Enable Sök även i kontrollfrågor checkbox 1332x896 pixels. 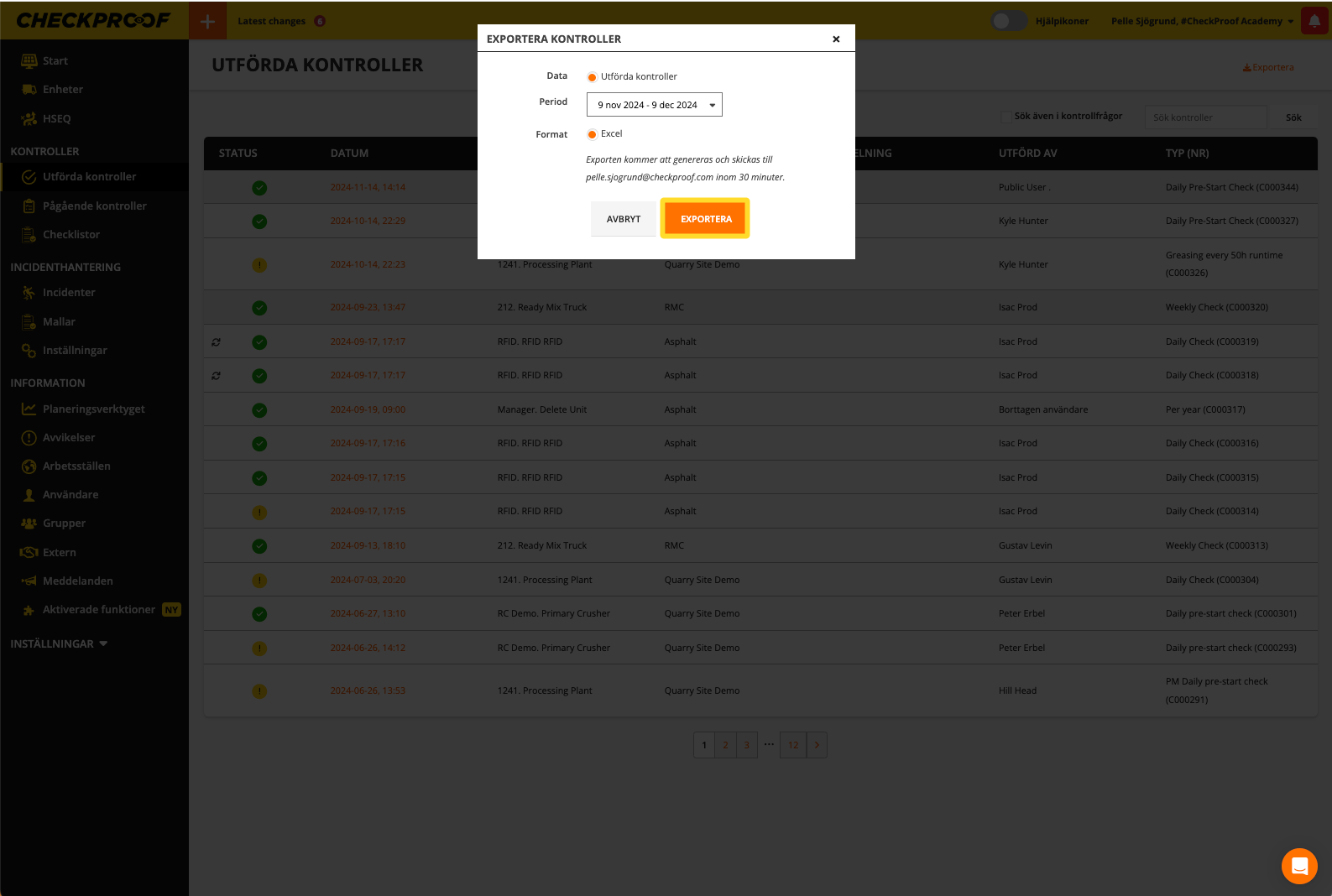[1006, 117]
